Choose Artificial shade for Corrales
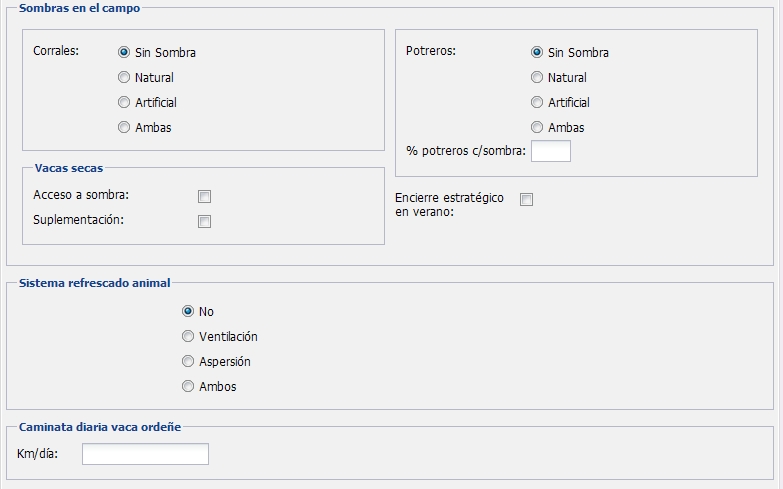Viewport: 783px width, 489px height. tap(124, 102)
